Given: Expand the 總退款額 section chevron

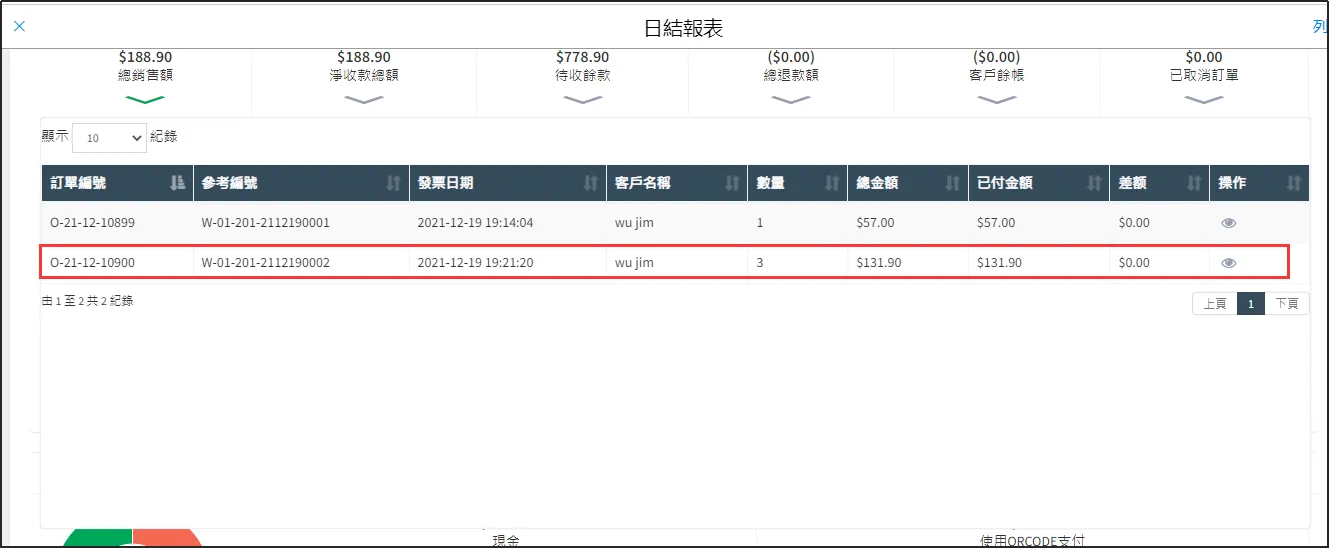Looking at the screenshot, I should [790, 99].
